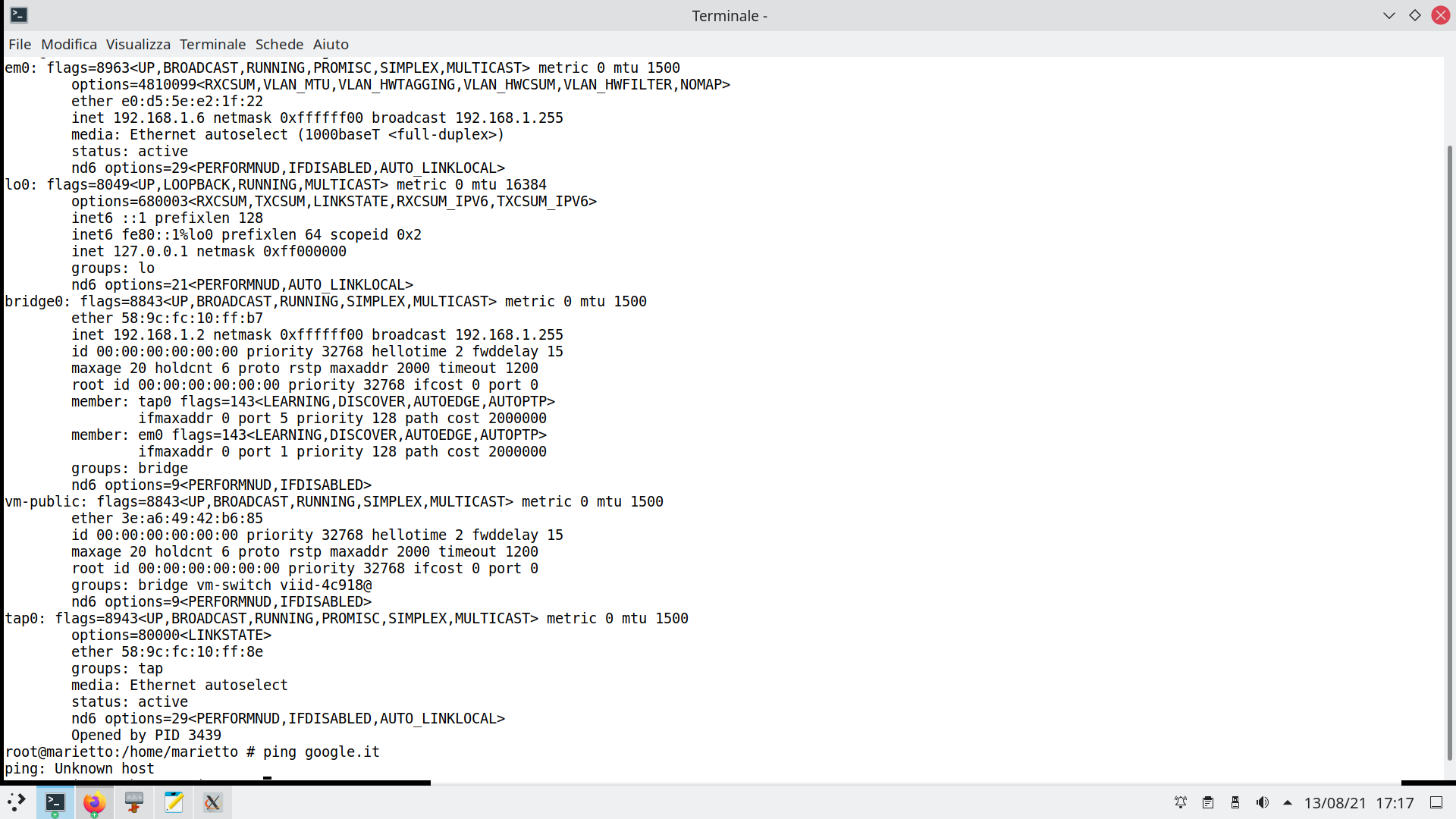Open Firefox from the taskbar

click(95, 802)
